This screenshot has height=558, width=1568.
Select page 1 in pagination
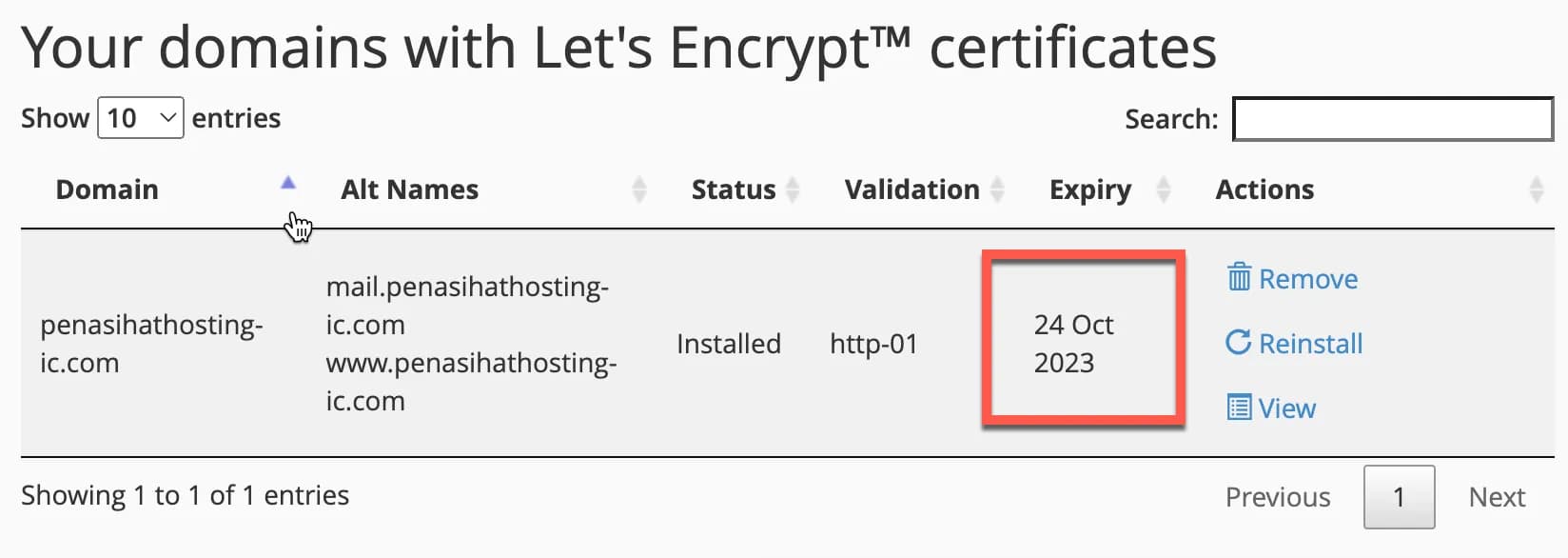[1399, 496]
